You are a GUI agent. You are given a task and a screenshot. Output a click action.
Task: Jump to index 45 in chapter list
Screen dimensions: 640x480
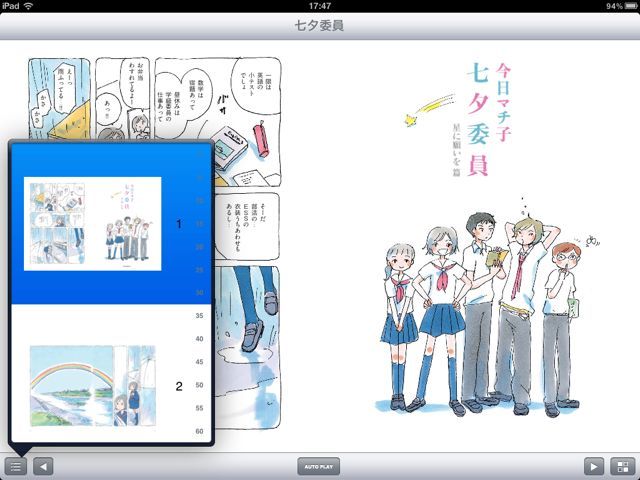tap(199, 362)
